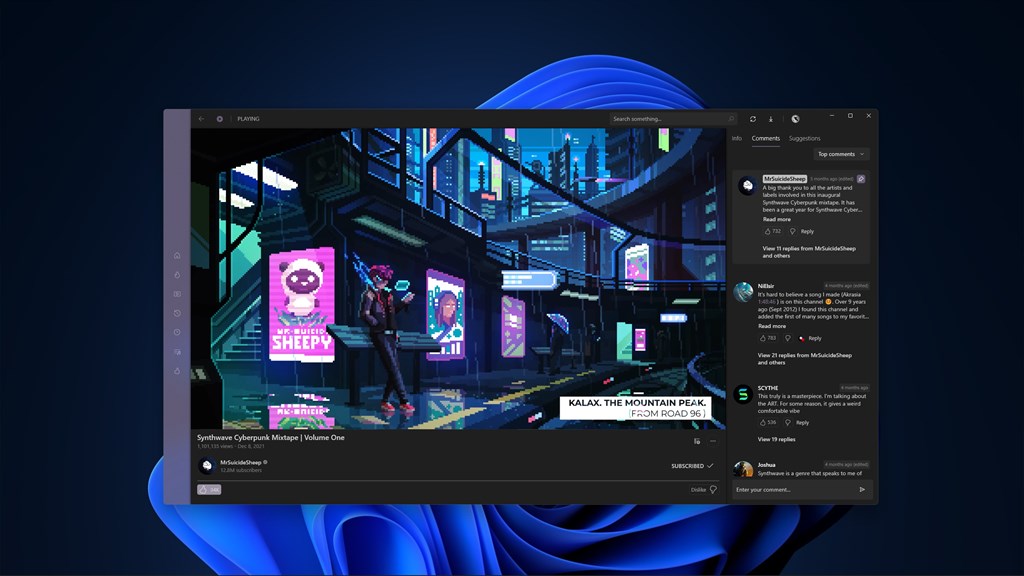Click MrSuicideSheep channel avatar below video
This screenshot has height=576, width=1024.
(x=207, y=466)
